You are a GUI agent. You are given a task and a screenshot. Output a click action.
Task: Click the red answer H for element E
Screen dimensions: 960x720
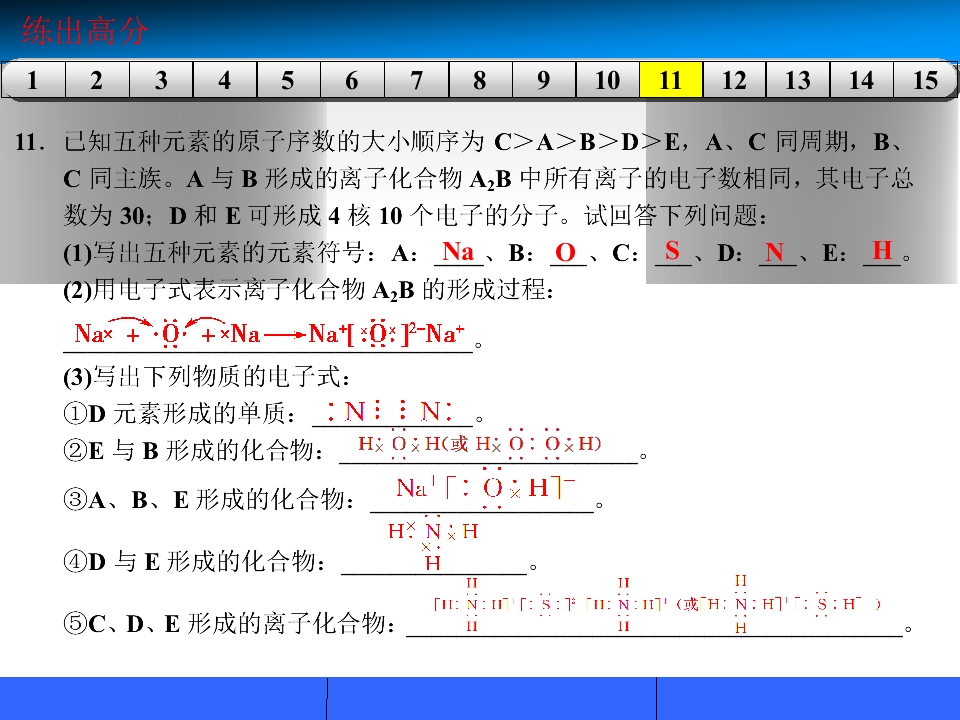[x=882, y=250]
